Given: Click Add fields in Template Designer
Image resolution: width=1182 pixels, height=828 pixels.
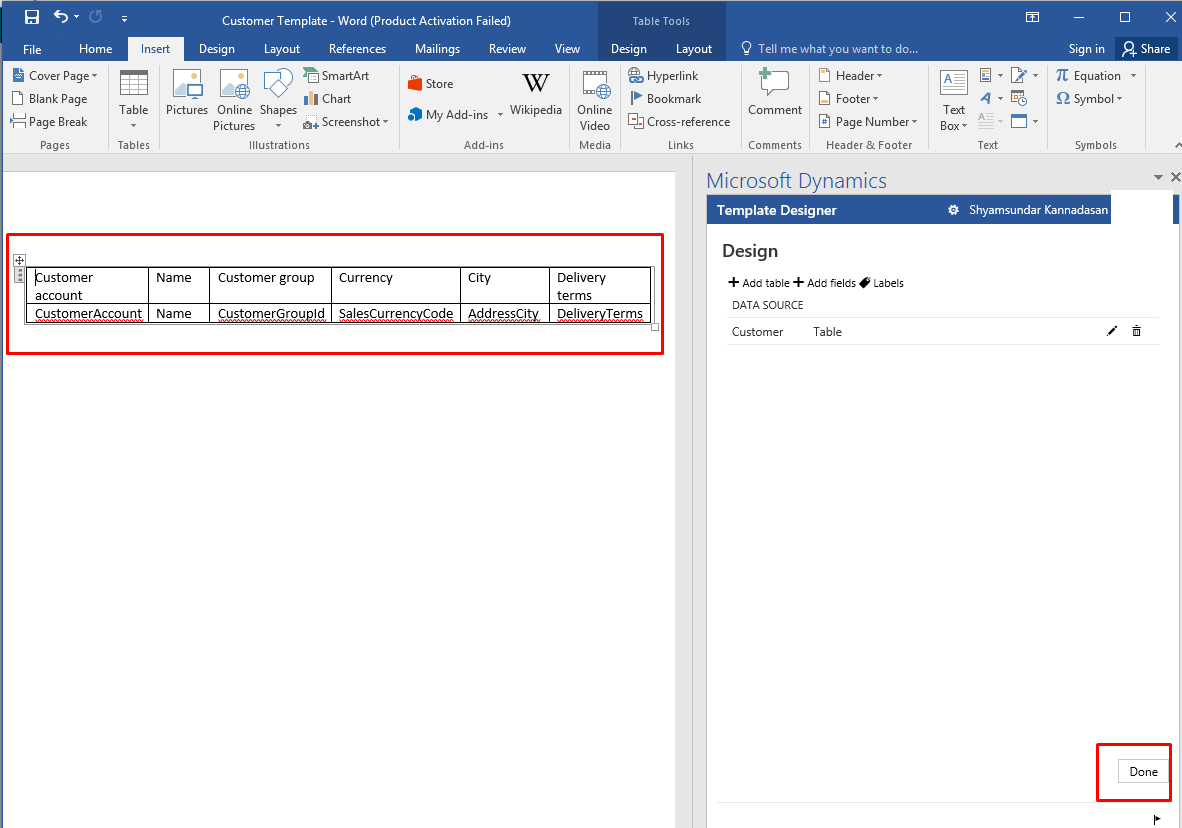Looking at the screenshot, I should (825, 283).
